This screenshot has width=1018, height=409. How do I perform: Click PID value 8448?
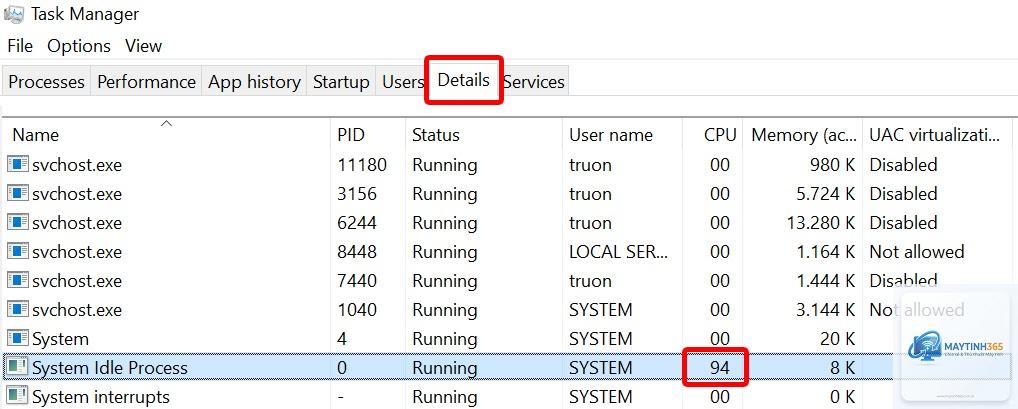pos(356,252)
